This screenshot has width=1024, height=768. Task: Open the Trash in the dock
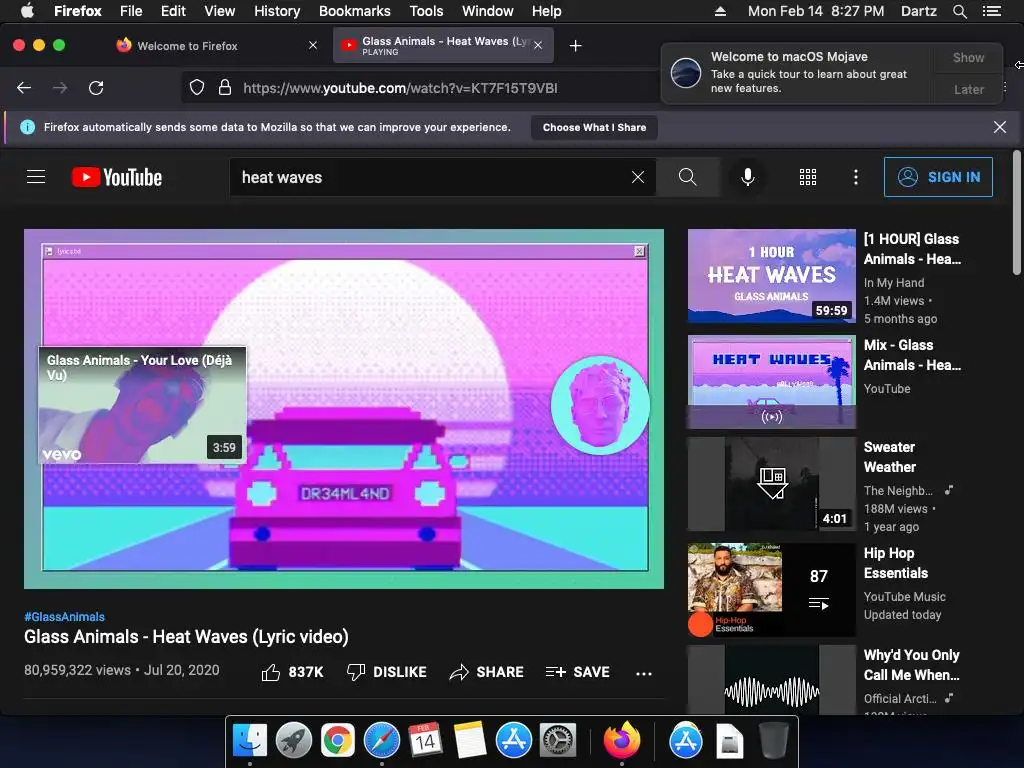click(x=773, y=741)
